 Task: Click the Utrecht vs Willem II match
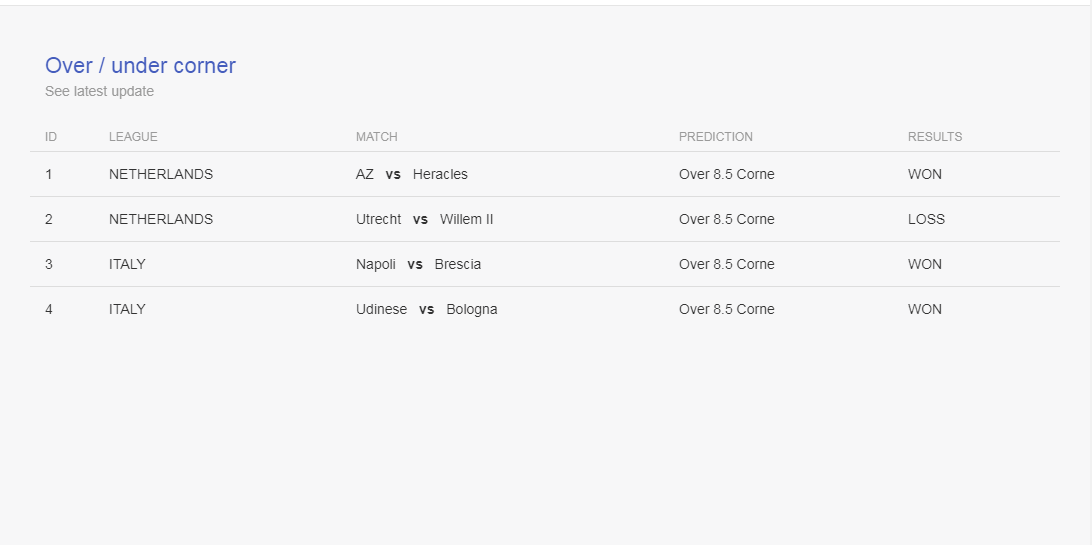[424, 219]
